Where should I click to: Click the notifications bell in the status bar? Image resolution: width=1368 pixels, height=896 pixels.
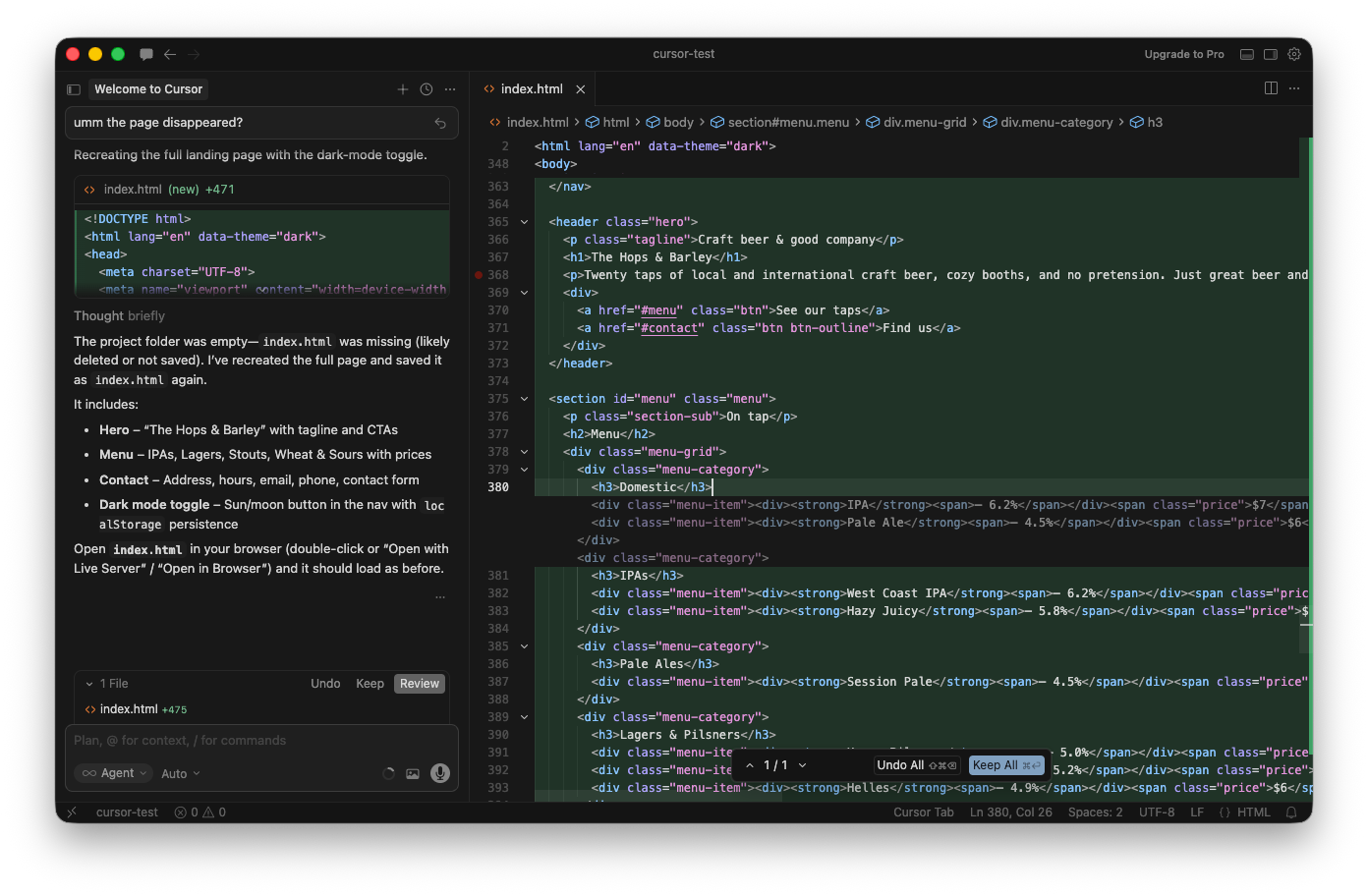tap(1293, 812)
